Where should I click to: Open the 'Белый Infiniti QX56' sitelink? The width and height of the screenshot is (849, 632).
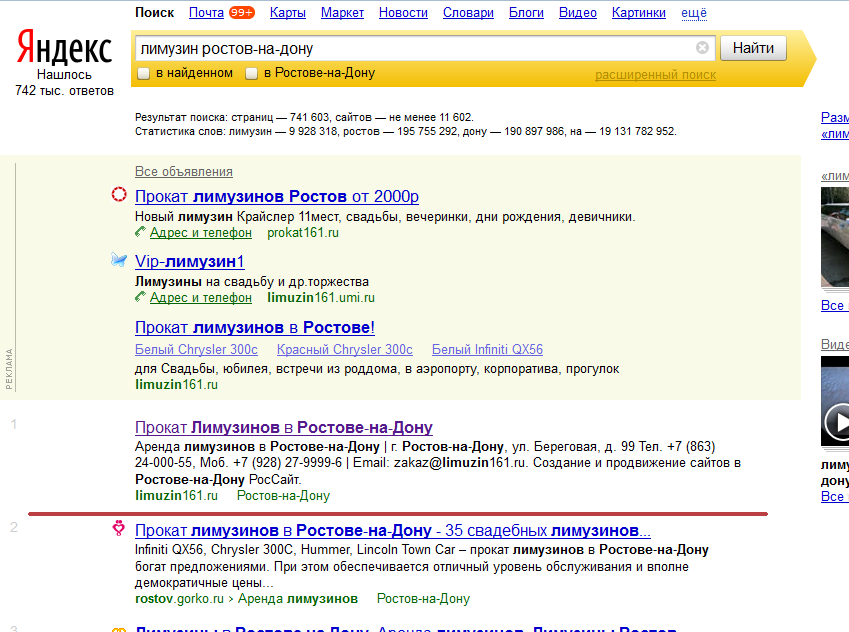pyautogui.click(x=487, y=349)
